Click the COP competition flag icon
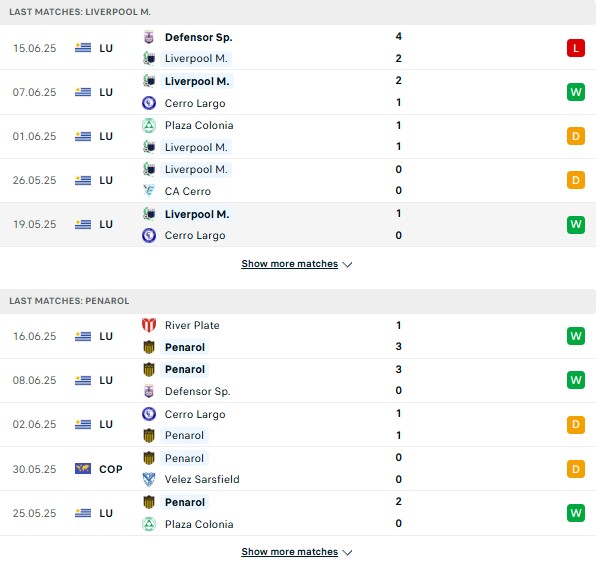This screenshot has height=572, width=599. (x=83, y=468)
